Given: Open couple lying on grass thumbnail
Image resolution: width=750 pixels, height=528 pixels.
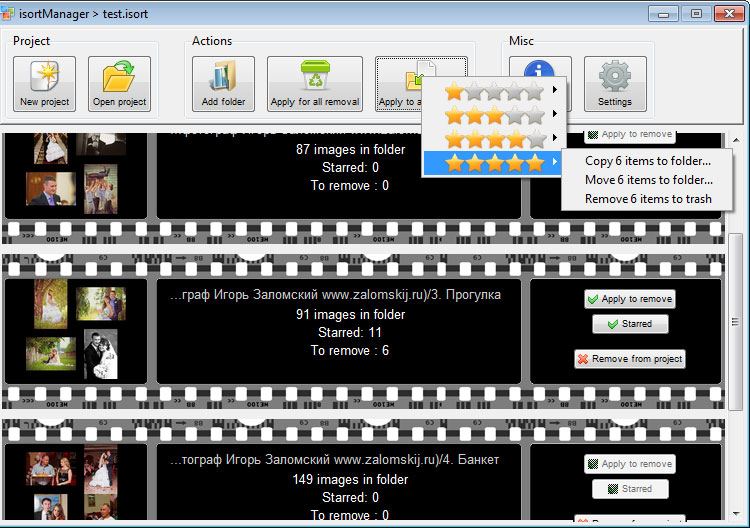Looking at the screenshot, I should (x=51, y=354).
